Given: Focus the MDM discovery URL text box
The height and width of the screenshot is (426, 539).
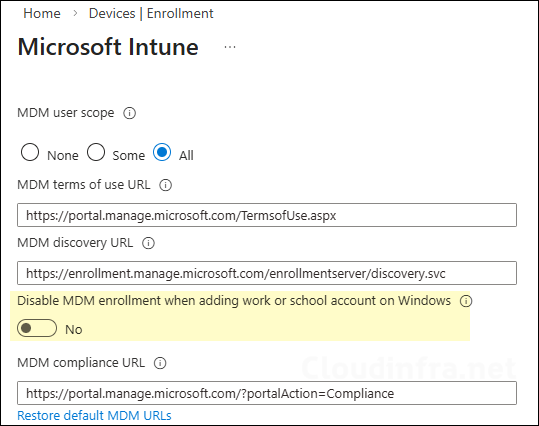Looking at the screenshot, I should [x=267, y=273].
